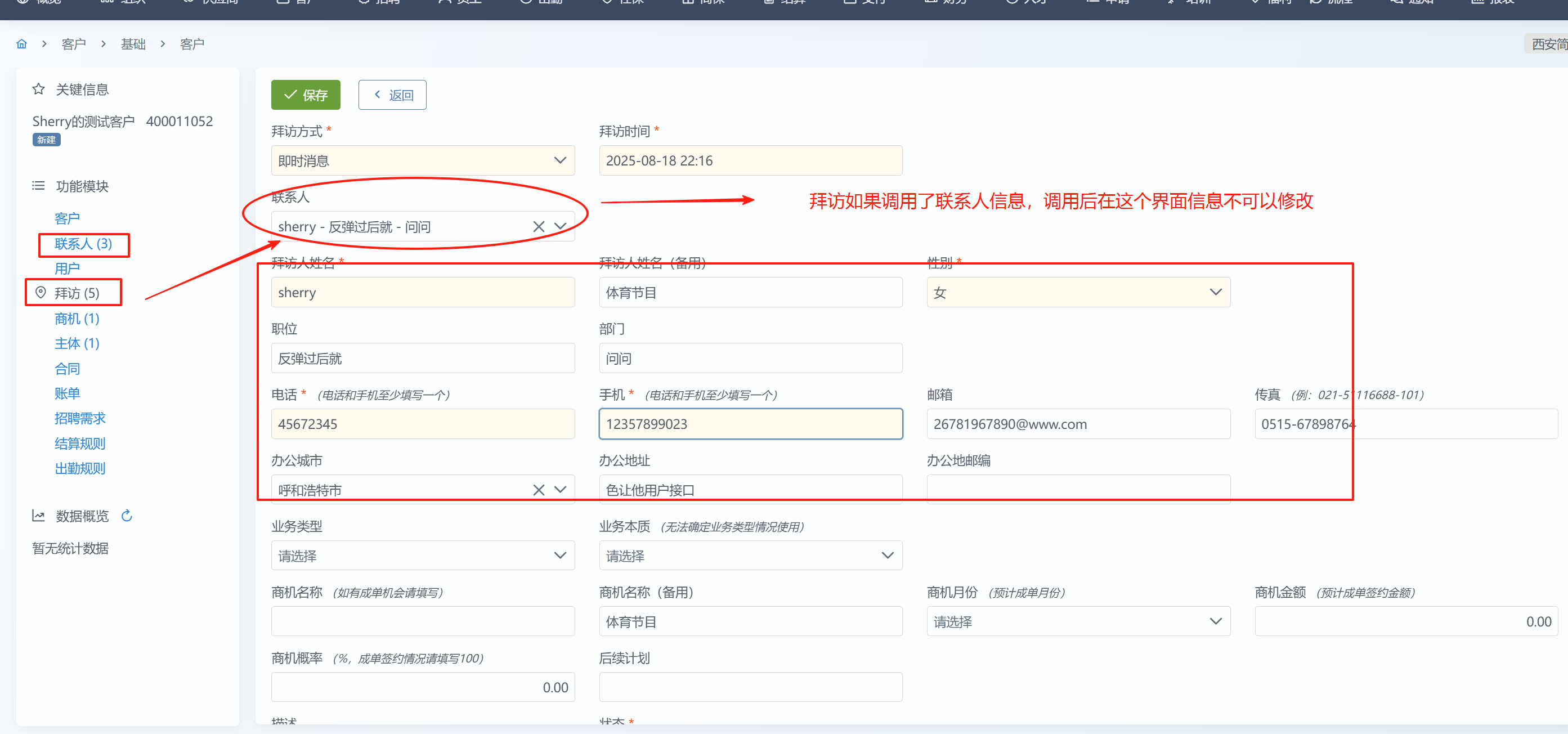Click the home icon in breadcrumb
Image resolution: width=1568 pixels, height=734 pixels.
[22, 44]
